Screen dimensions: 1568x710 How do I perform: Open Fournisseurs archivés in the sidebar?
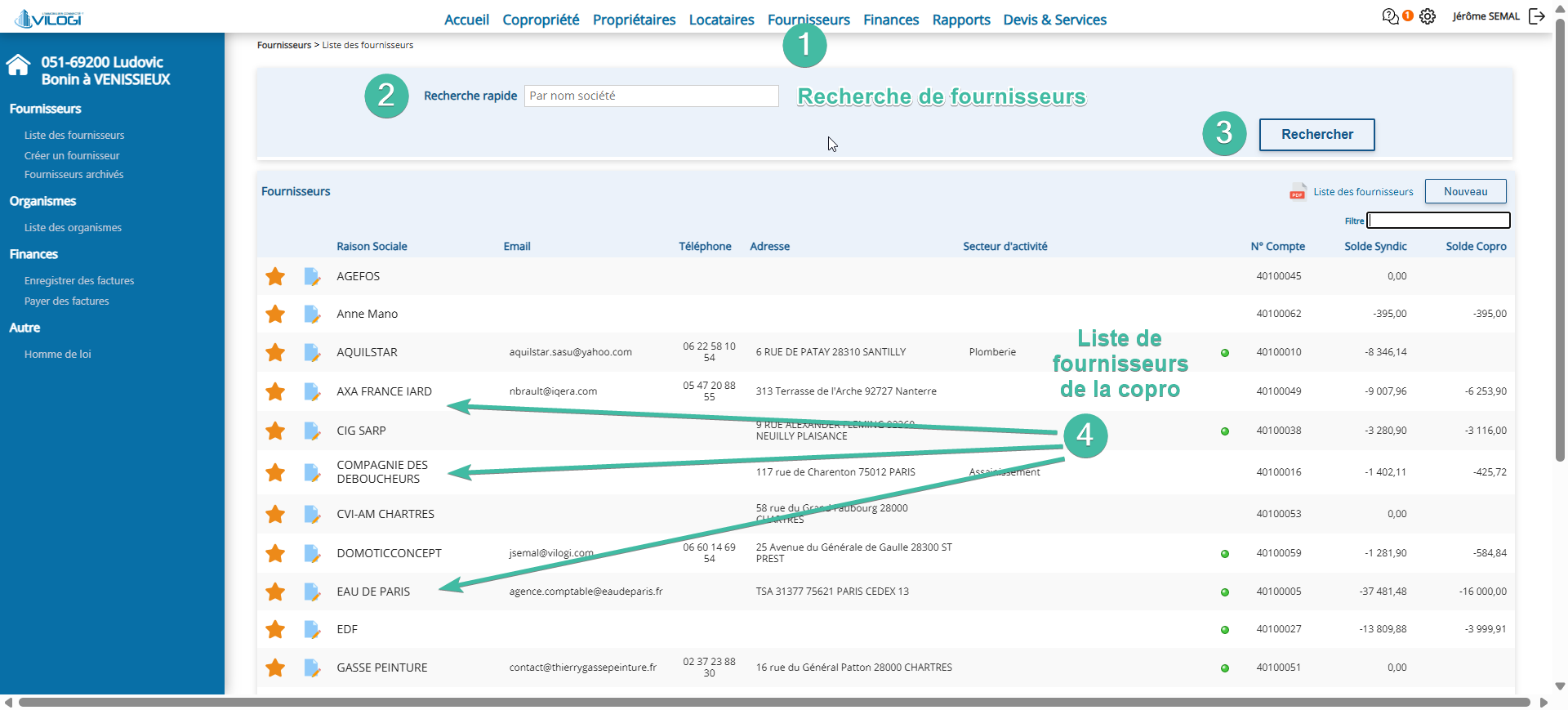coord(74,175)
